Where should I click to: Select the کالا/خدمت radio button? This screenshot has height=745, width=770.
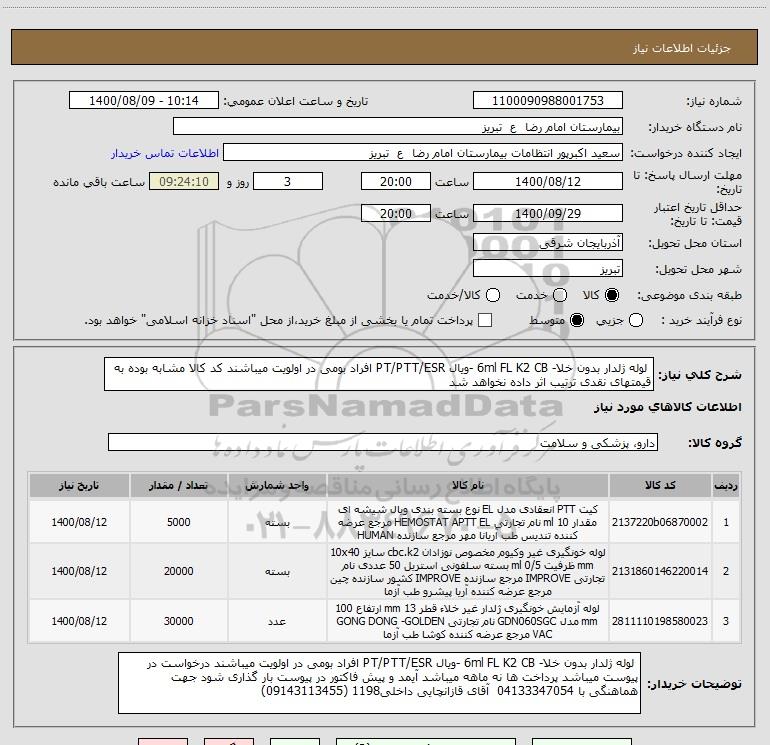click(x=493, y=295)
